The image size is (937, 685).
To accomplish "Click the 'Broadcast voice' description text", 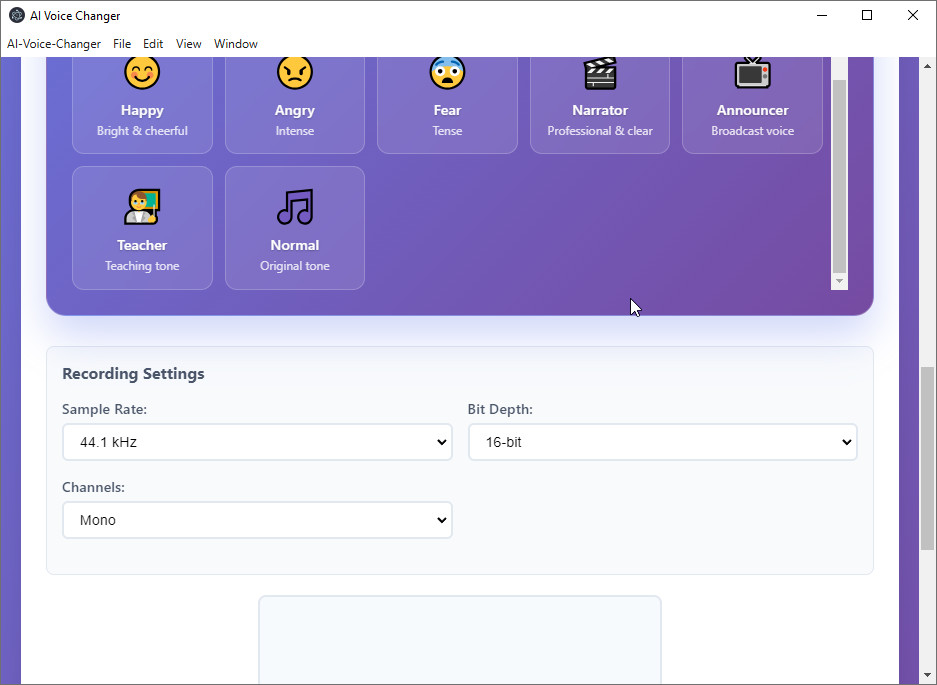I will tap(752, 131).
